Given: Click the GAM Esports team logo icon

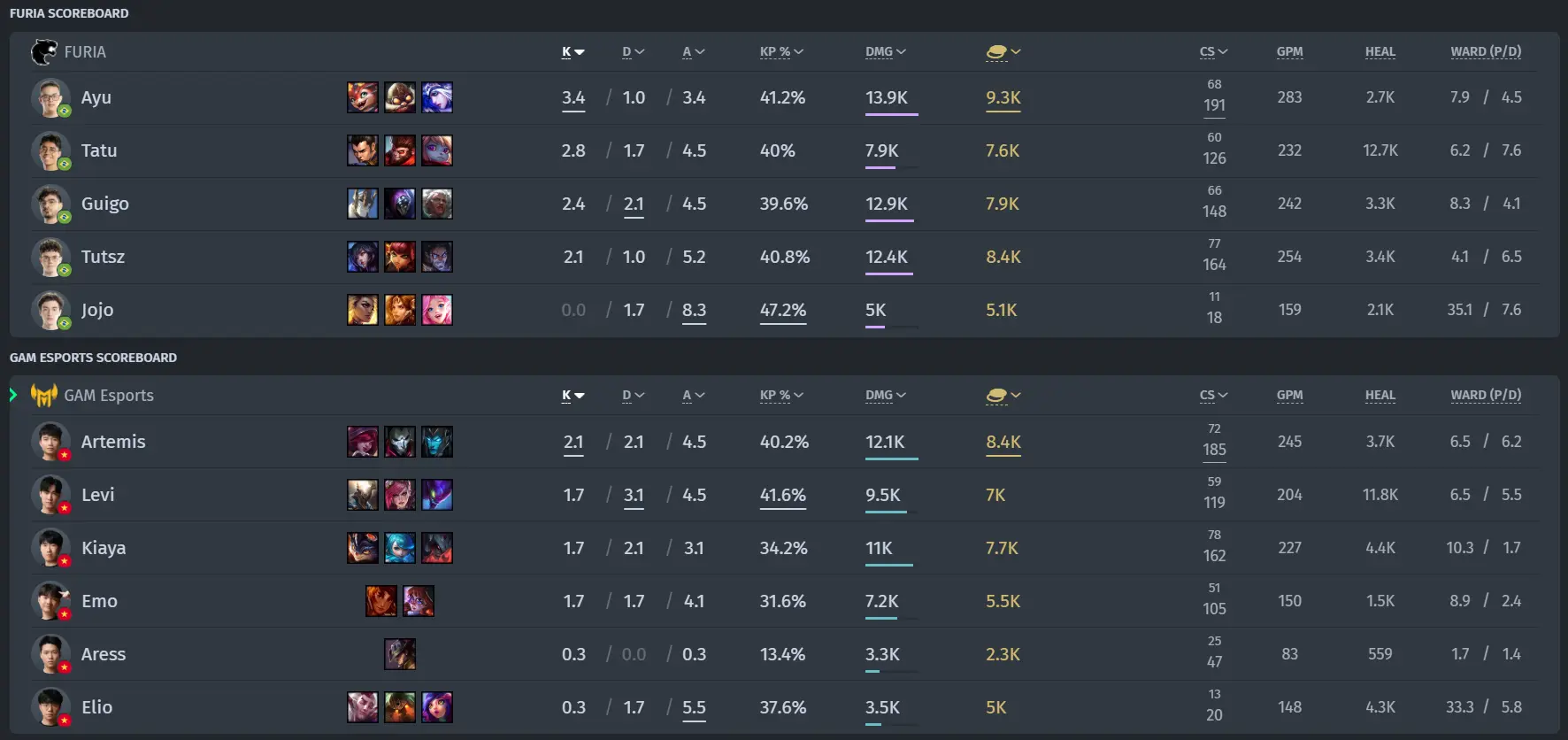Looking at the screenshot, I should (43, 396).
